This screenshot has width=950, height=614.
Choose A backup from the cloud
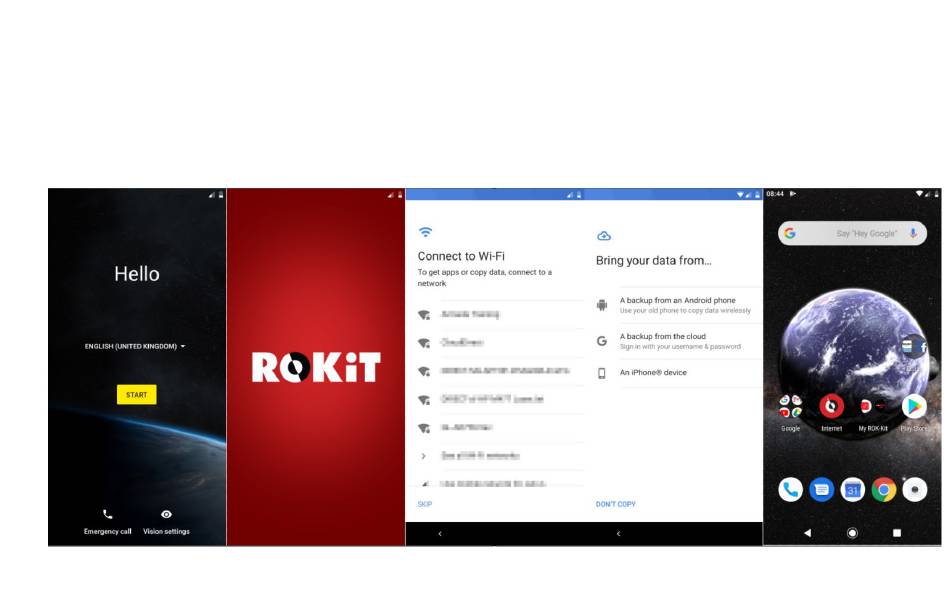pyautogui.click(x=678, y=341)
